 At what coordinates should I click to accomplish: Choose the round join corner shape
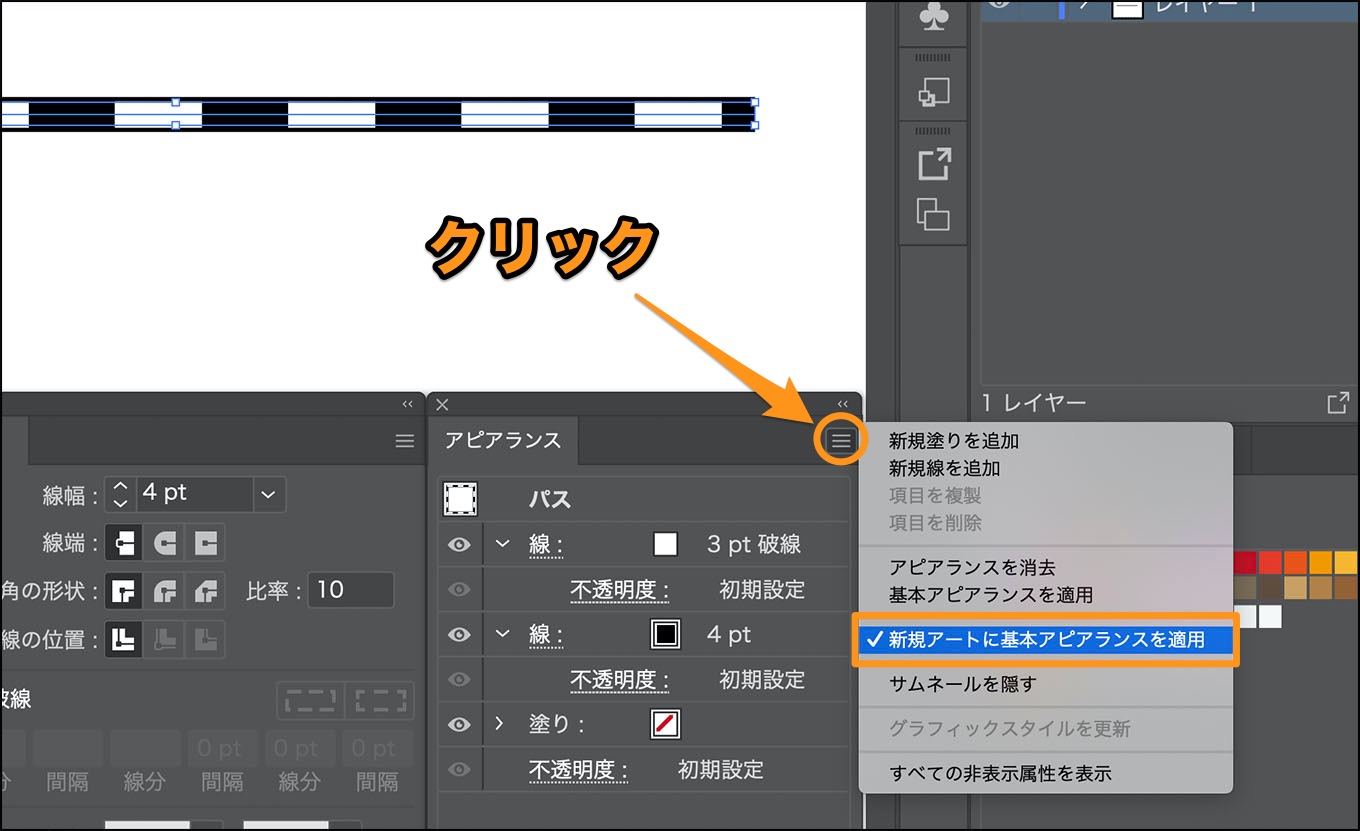(x=165, y=591)
